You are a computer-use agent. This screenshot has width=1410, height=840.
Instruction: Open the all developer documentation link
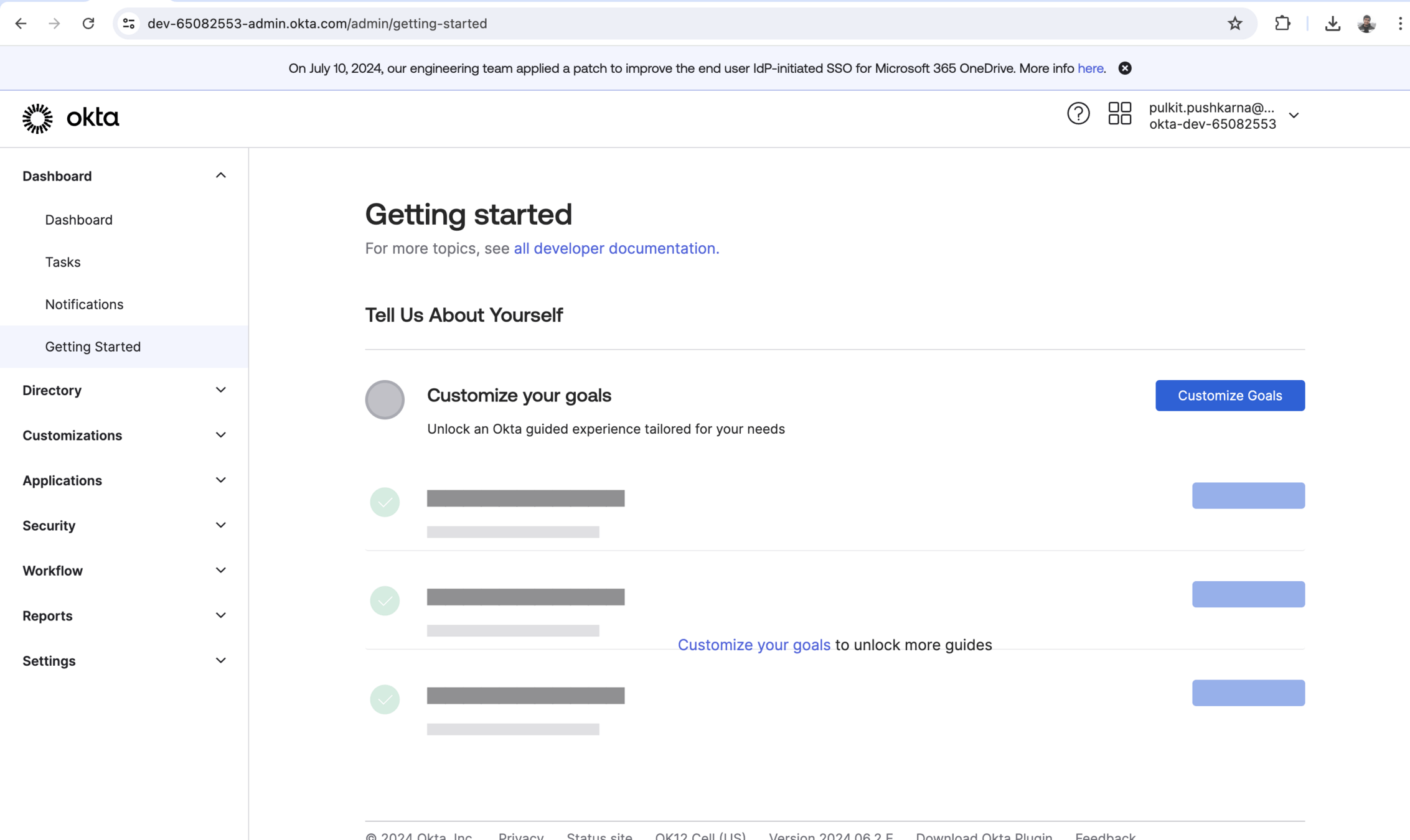pyautogui.click(x=616, y=248)
